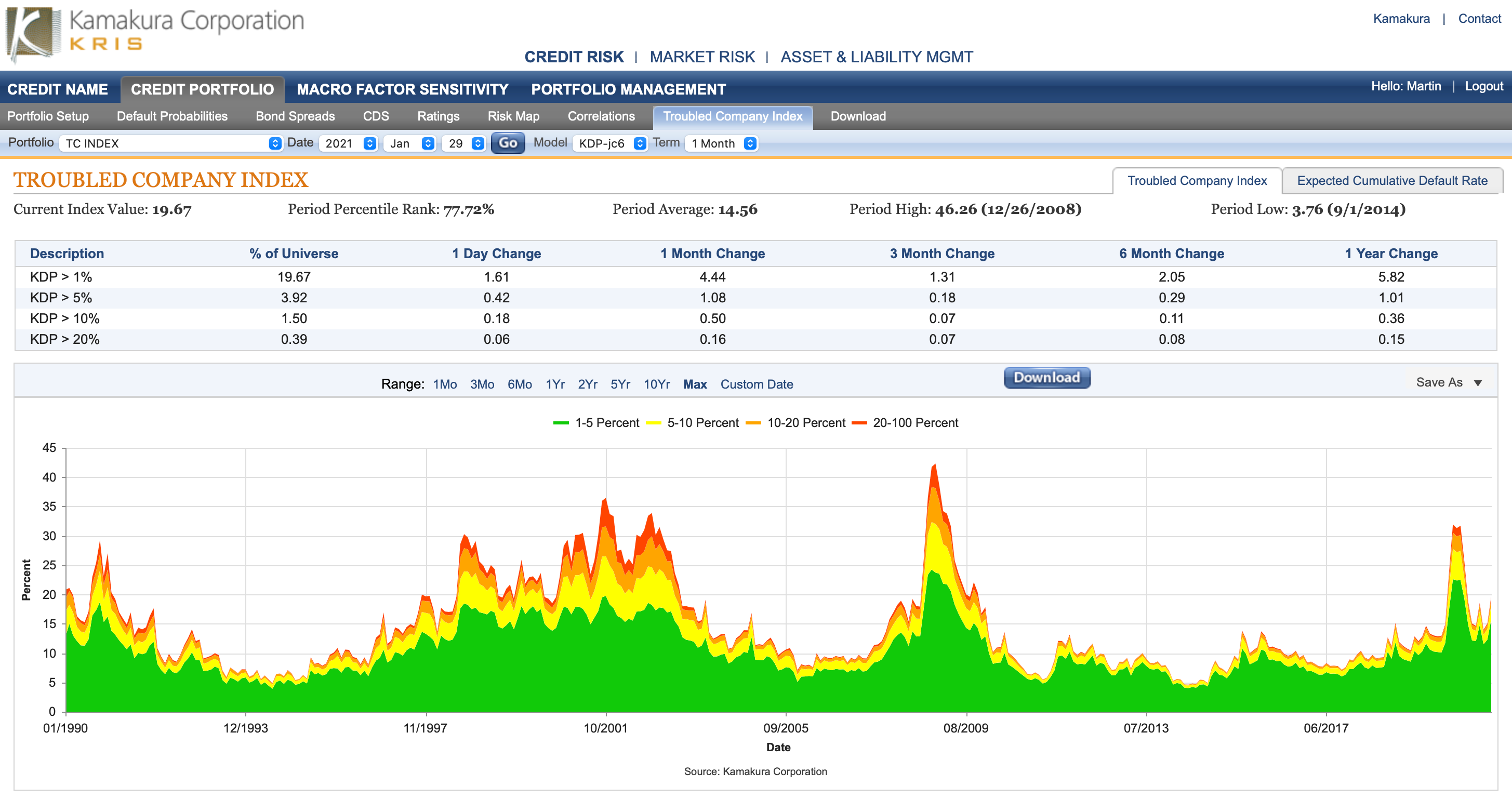
Task: Set chart range to Max
Action: (695, 384)
